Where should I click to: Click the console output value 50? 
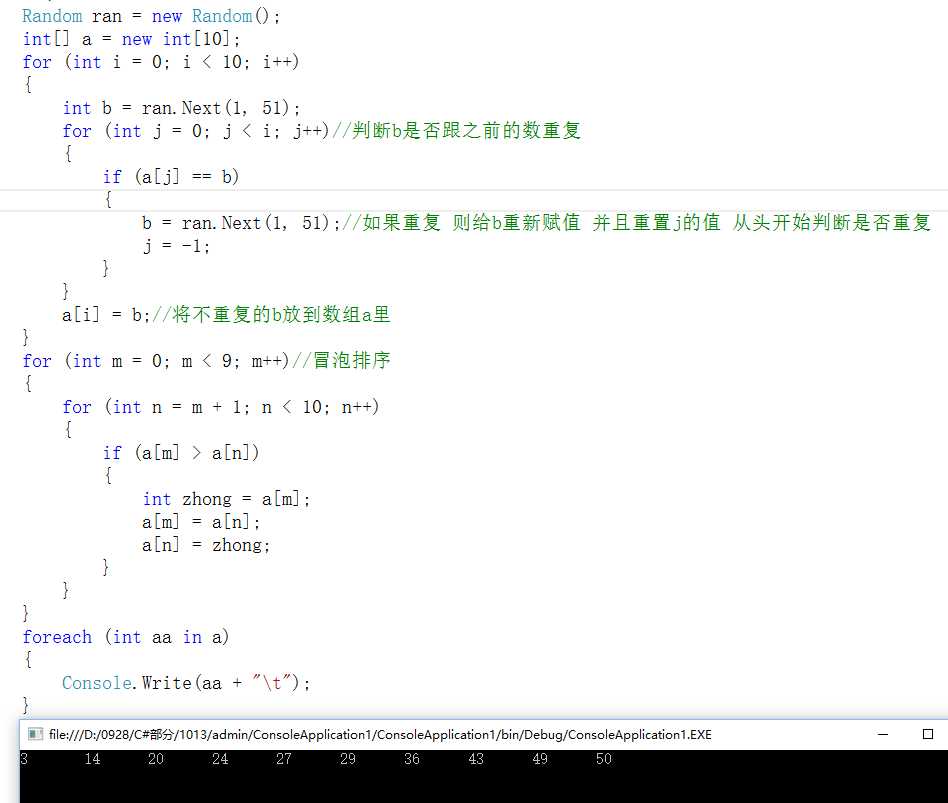click(603, 759)
